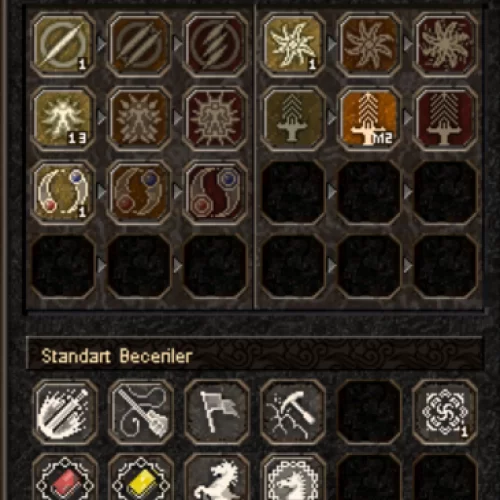Click the olive crescent orbs skill level 1
Viewport: 500px width, 500px height.
[x=63, y=192]
